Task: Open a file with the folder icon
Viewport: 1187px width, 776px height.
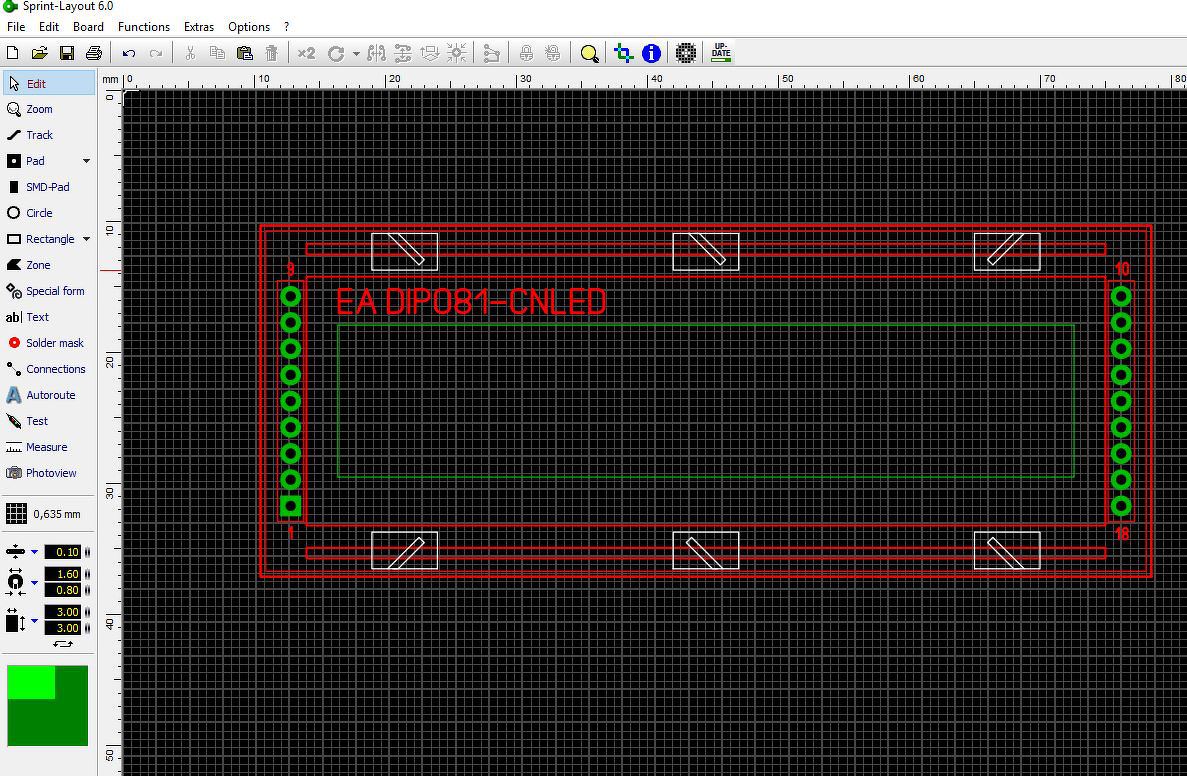Action: point(39,53)
